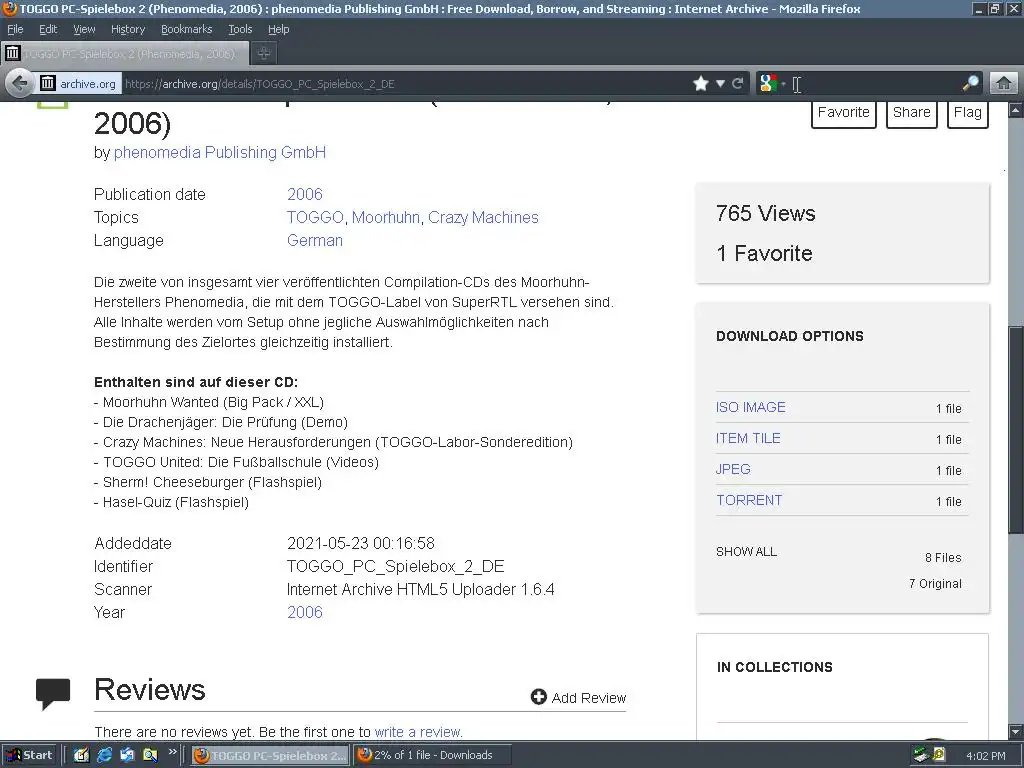Click the magnifier search icon
This screenshot has height=768, width=1024.
[970, 83]
